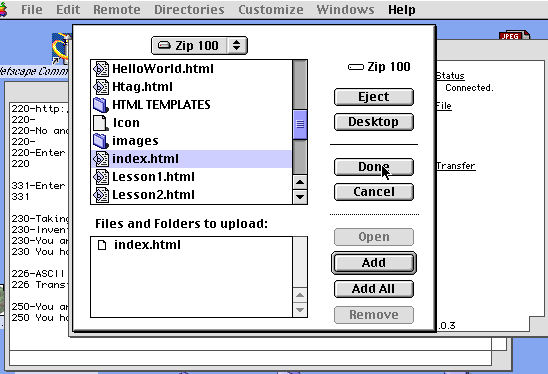The width and height of the screenshot is (548, 374).
Task: Open the Edit menu
Action: coord(68,9)
